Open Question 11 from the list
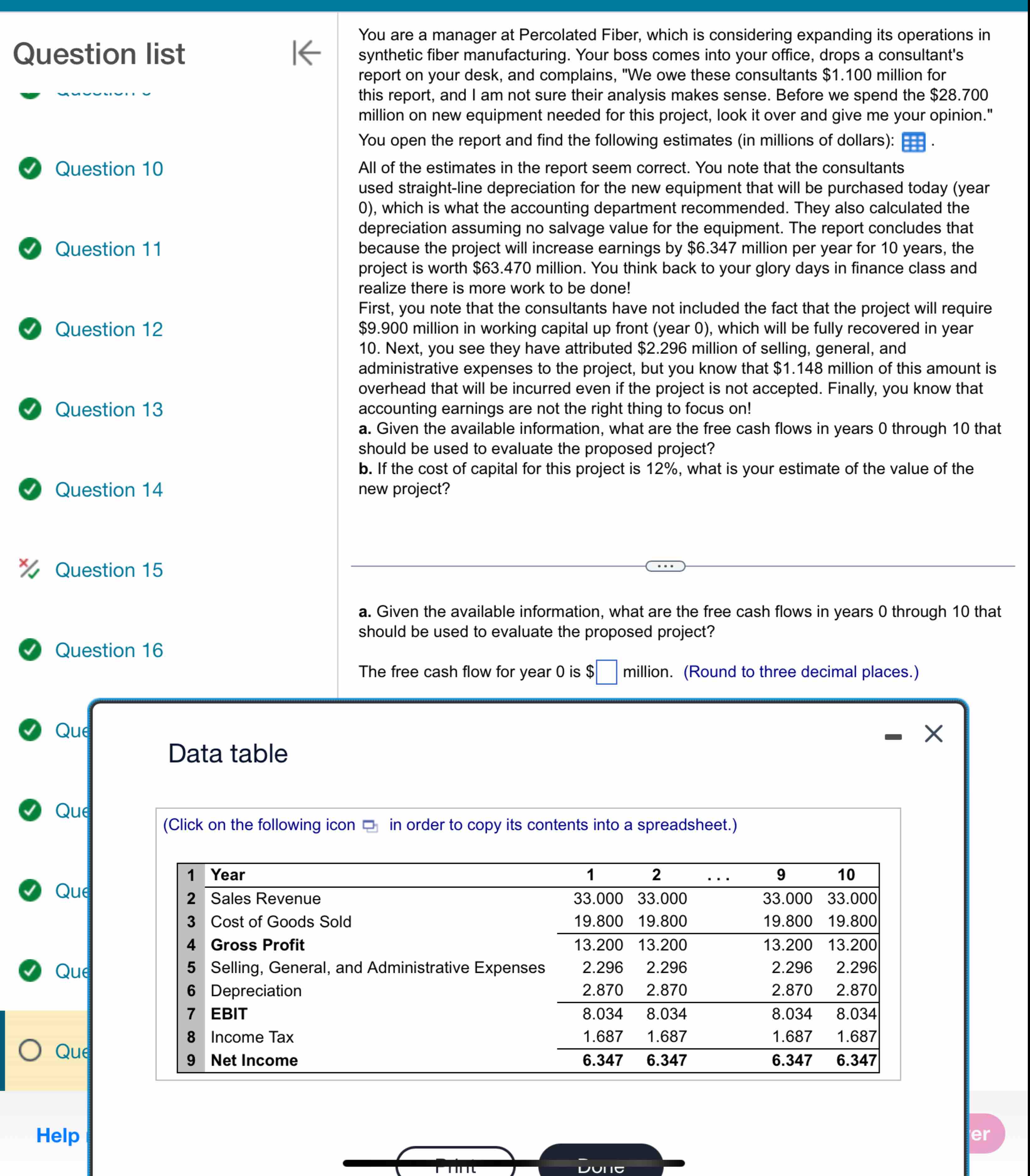Image resolution: width=1030 pixels, height=1176 pixels. tap(108, 249)
